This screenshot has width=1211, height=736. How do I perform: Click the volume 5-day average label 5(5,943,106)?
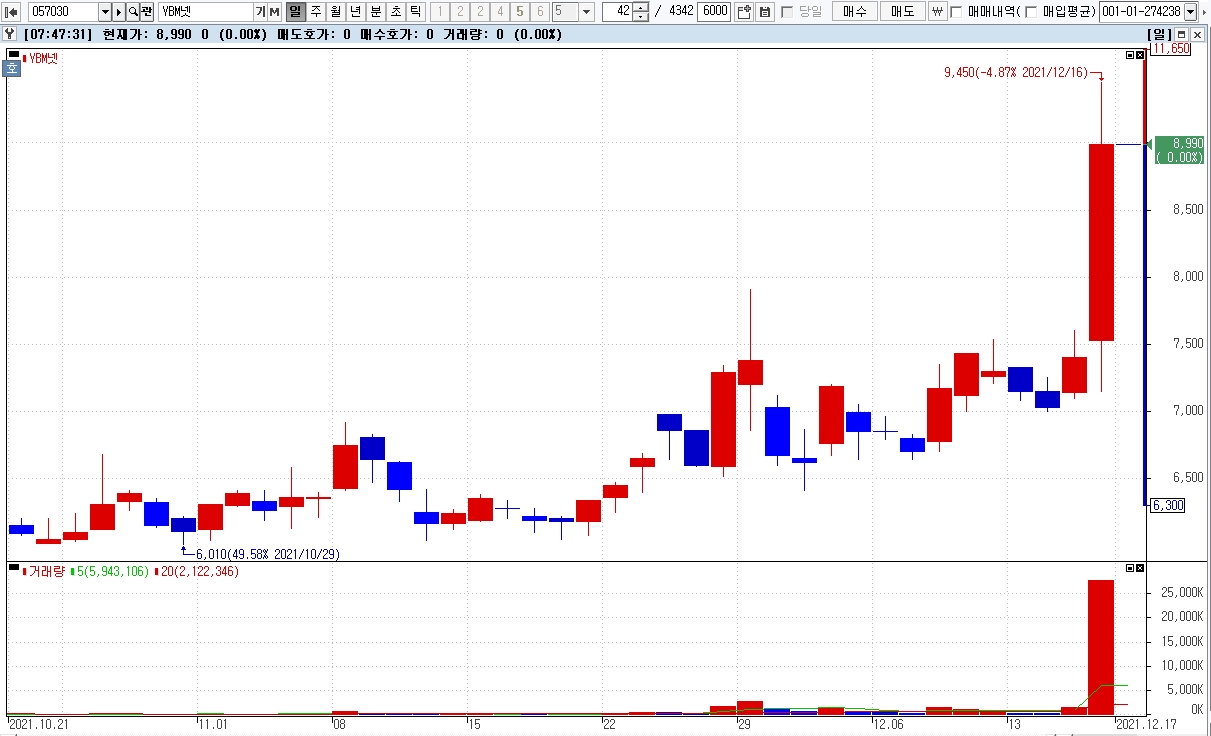pos(112,571)
